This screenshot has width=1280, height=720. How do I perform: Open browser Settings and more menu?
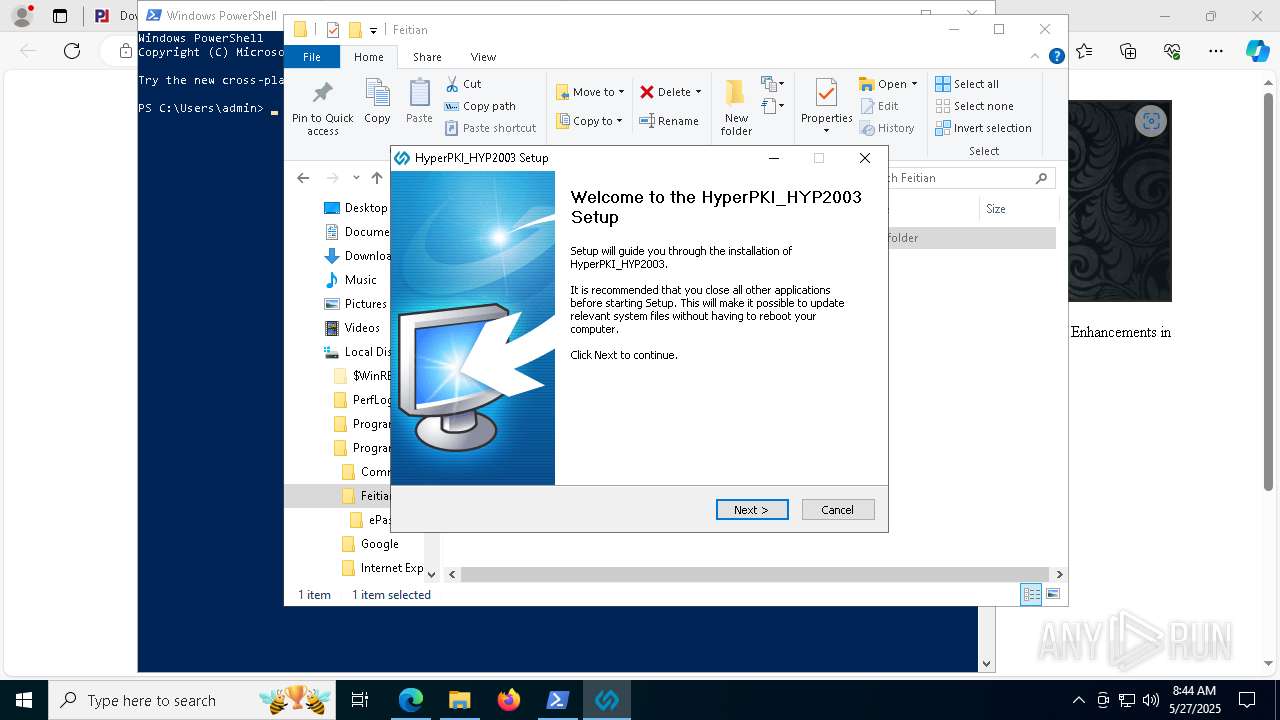point(1216,51)
